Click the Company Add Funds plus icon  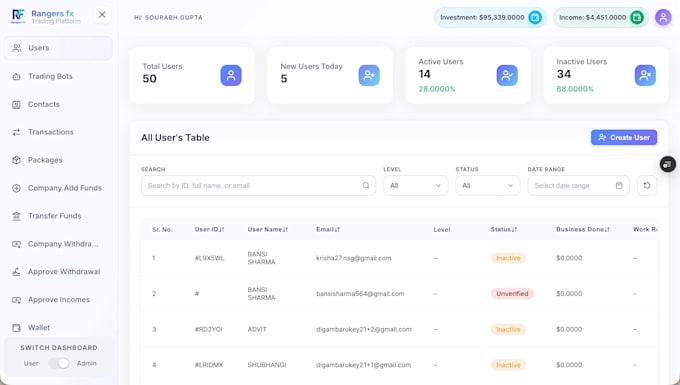[x=16, y=188]
